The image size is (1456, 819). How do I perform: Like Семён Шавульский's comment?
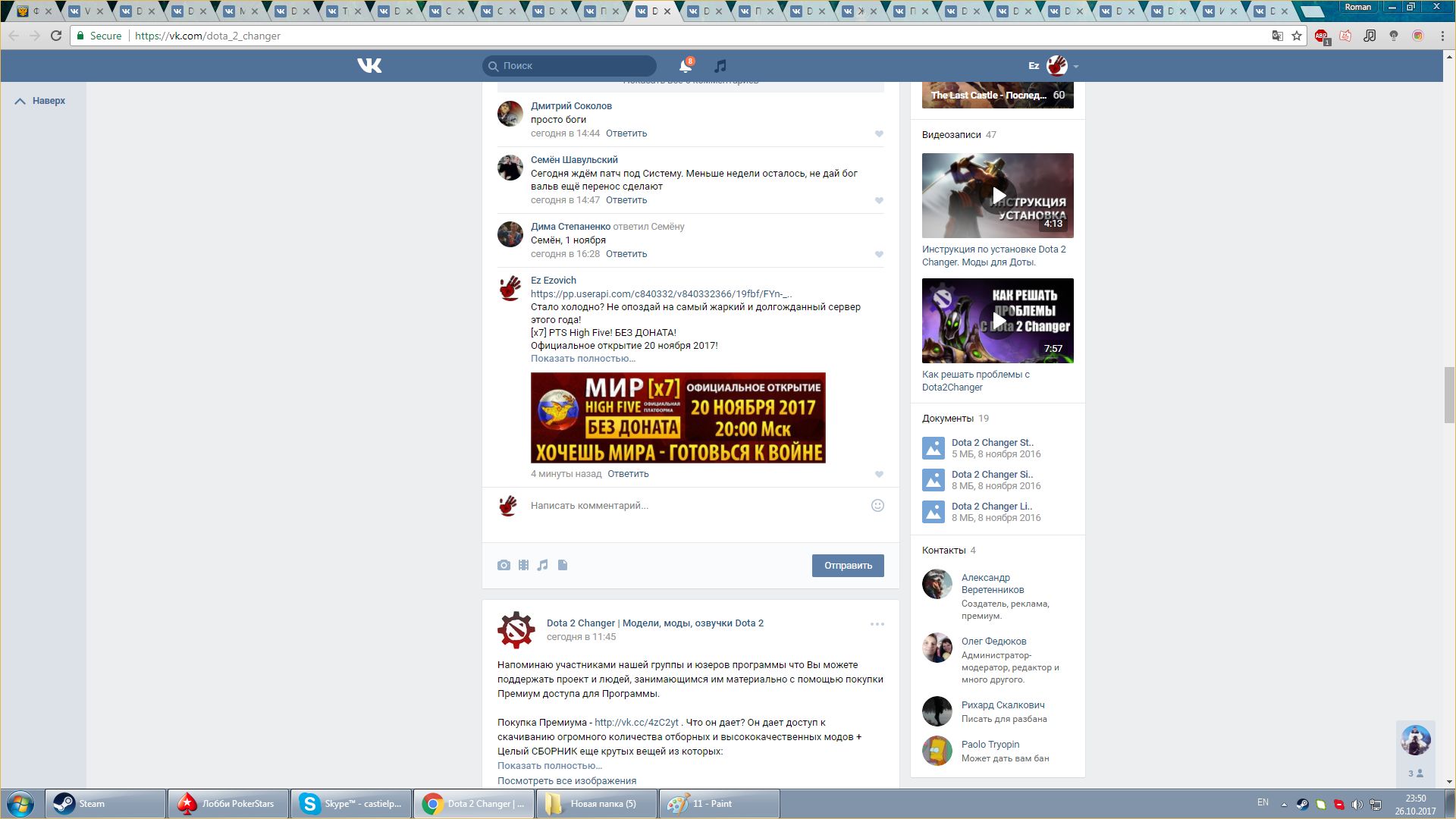point(879,201)
